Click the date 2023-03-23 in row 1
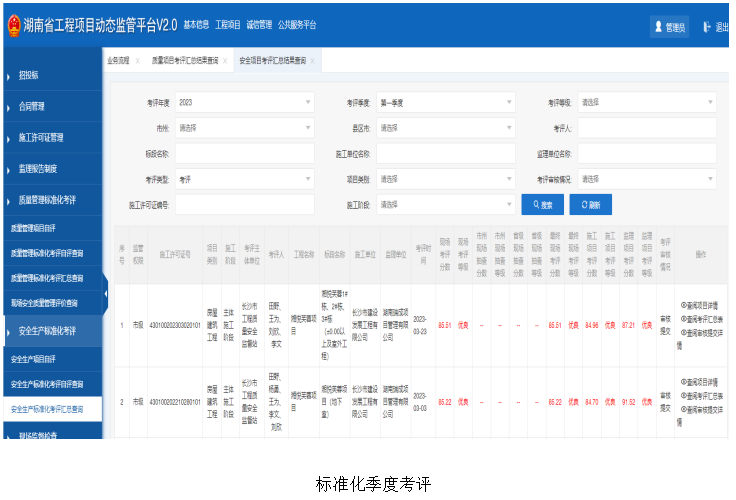The height and width of the screenshot is (500, 736). tap(420, 325)
